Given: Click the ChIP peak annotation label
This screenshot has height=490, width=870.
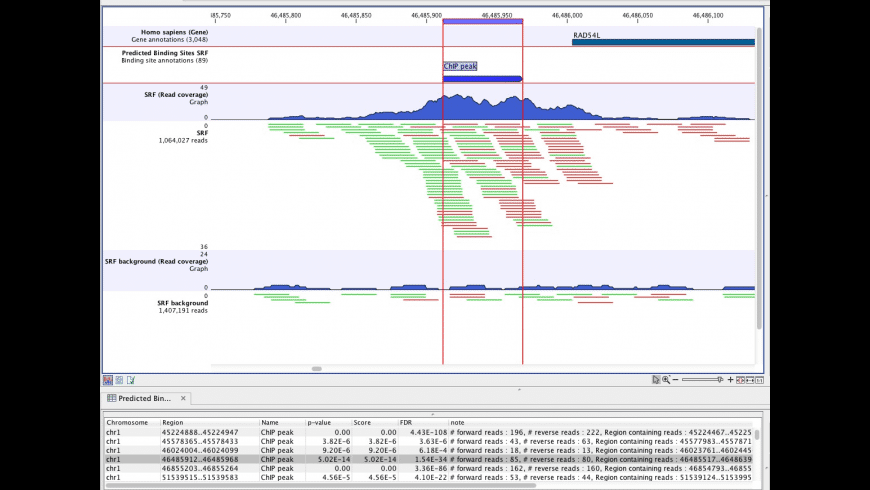Looking at the screenshot, I should click(x=460, y=67).
